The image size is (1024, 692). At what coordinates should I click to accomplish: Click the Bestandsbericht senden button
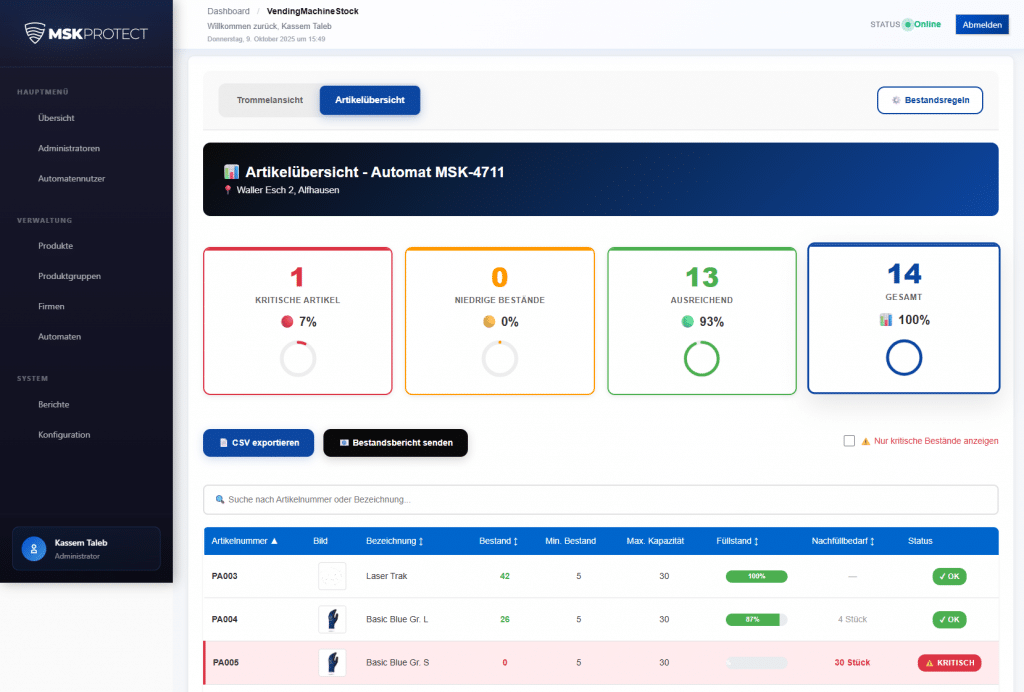coord(395,443)
